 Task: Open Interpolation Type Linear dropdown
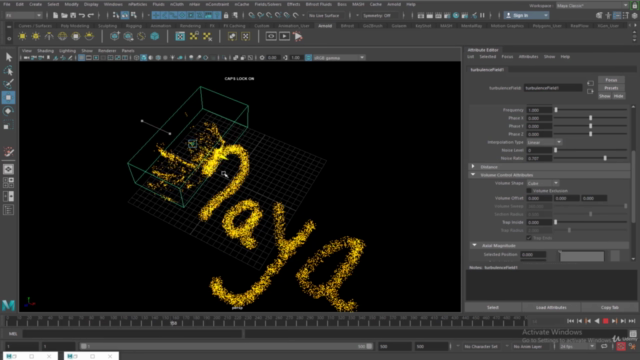coord(544,142)
